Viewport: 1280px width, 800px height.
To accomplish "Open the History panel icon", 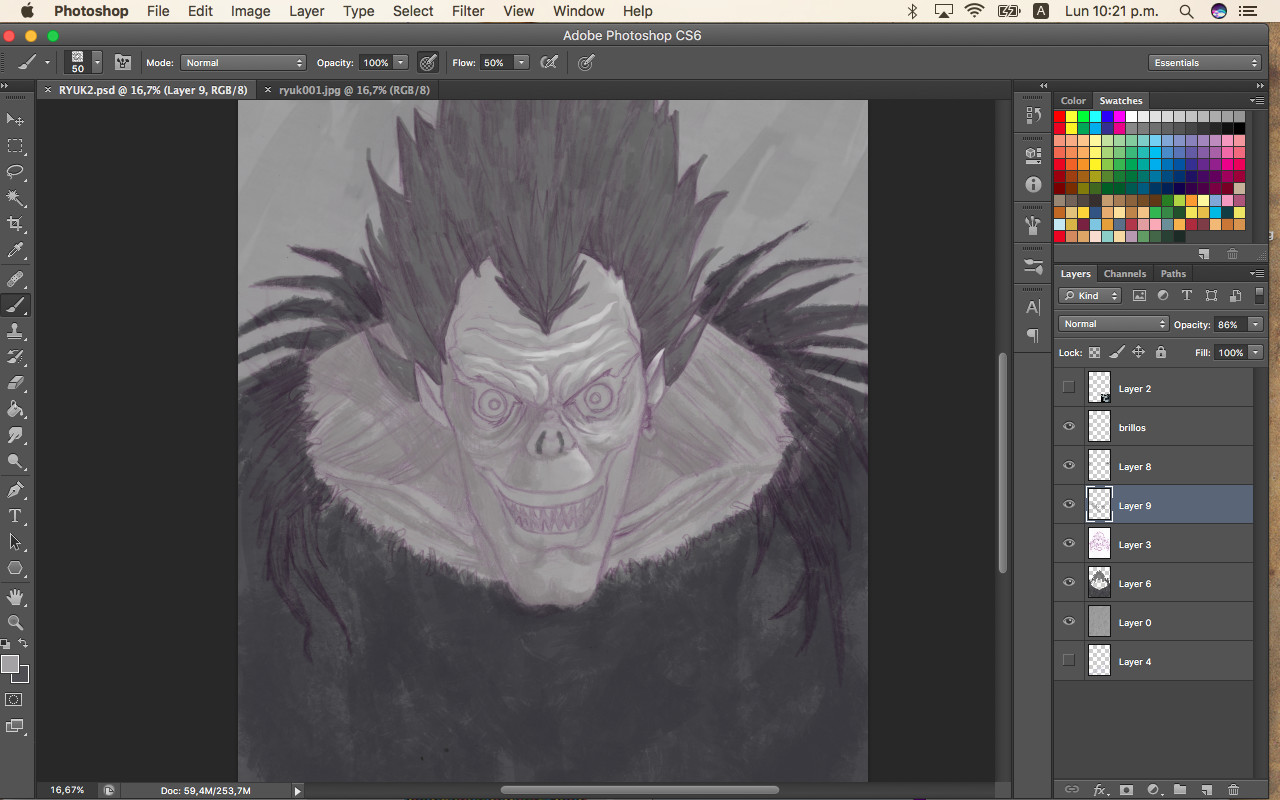I will [x=1033, y=115].
